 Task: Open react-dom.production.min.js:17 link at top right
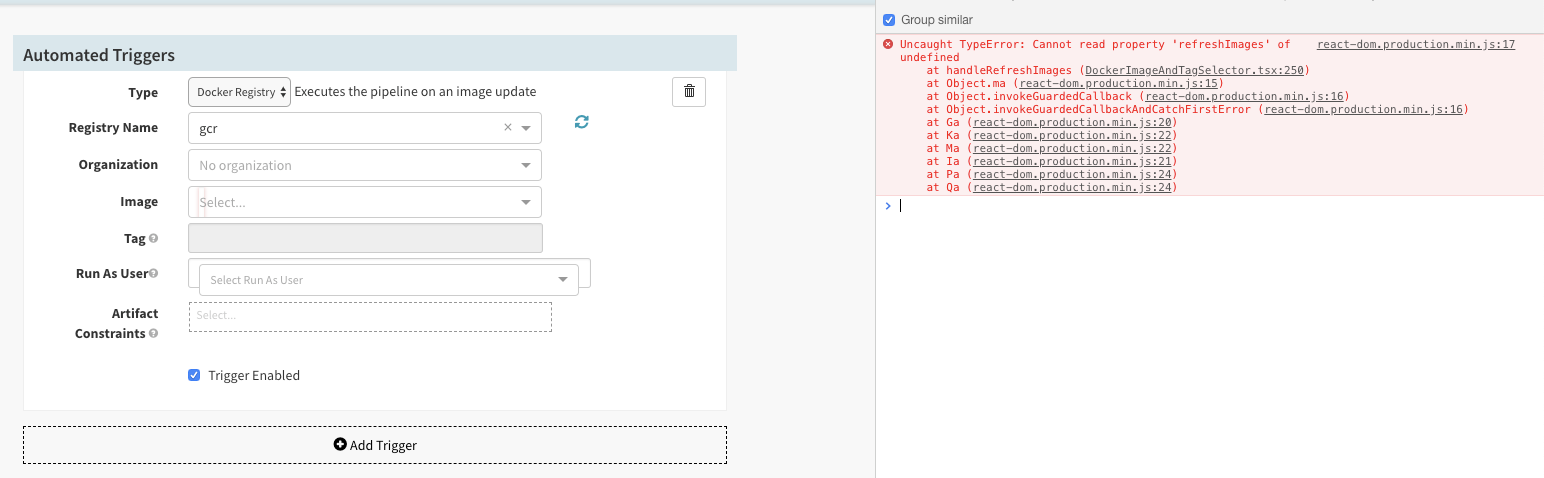(1416, 44)
